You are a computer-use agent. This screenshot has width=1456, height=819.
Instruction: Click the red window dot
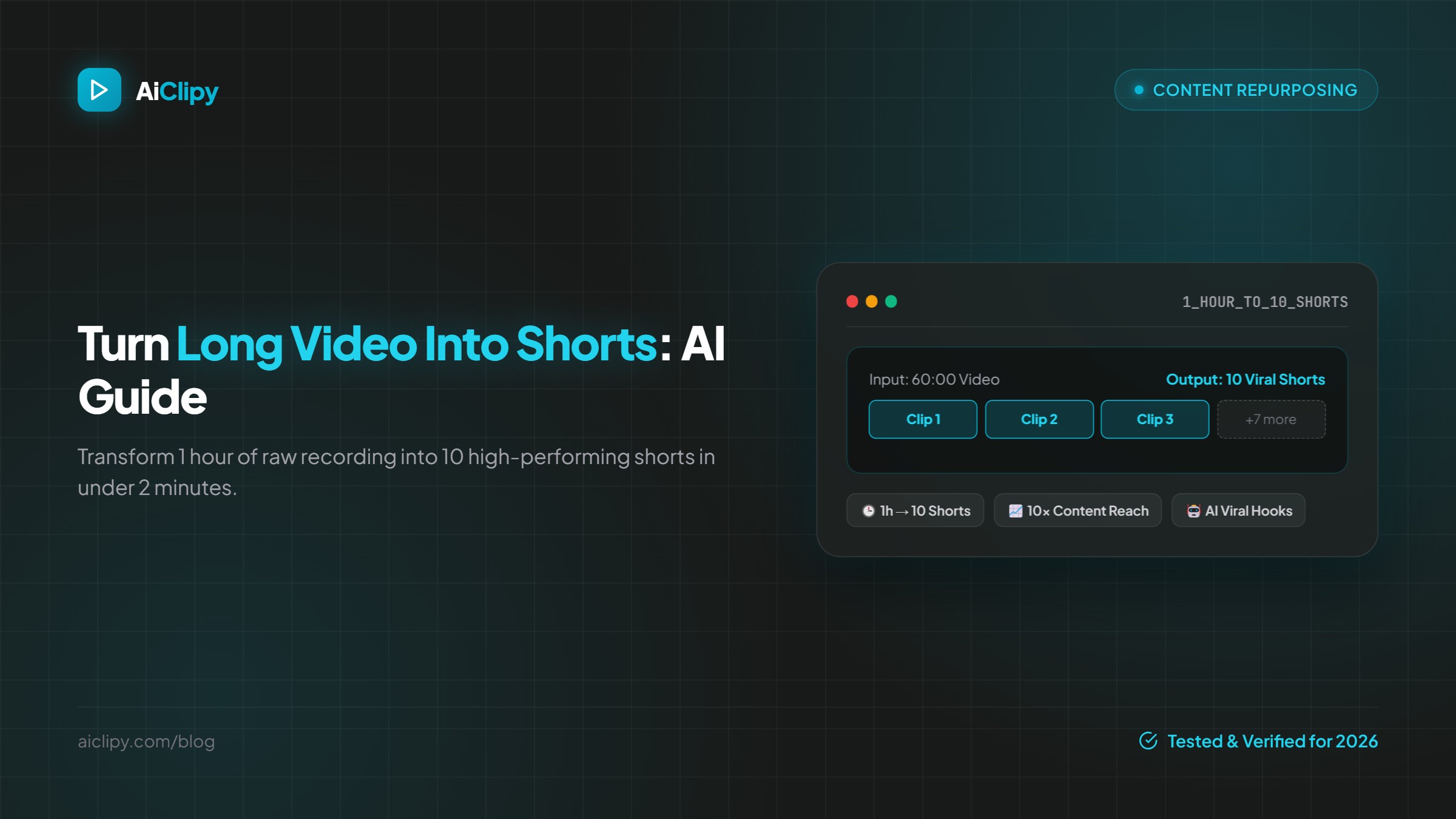point(852,302)
